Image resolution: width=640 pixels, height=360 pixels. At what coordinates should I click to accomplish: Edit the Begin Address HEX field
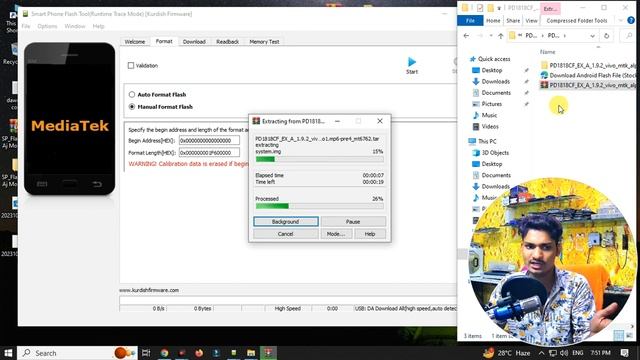coord(209,140)
